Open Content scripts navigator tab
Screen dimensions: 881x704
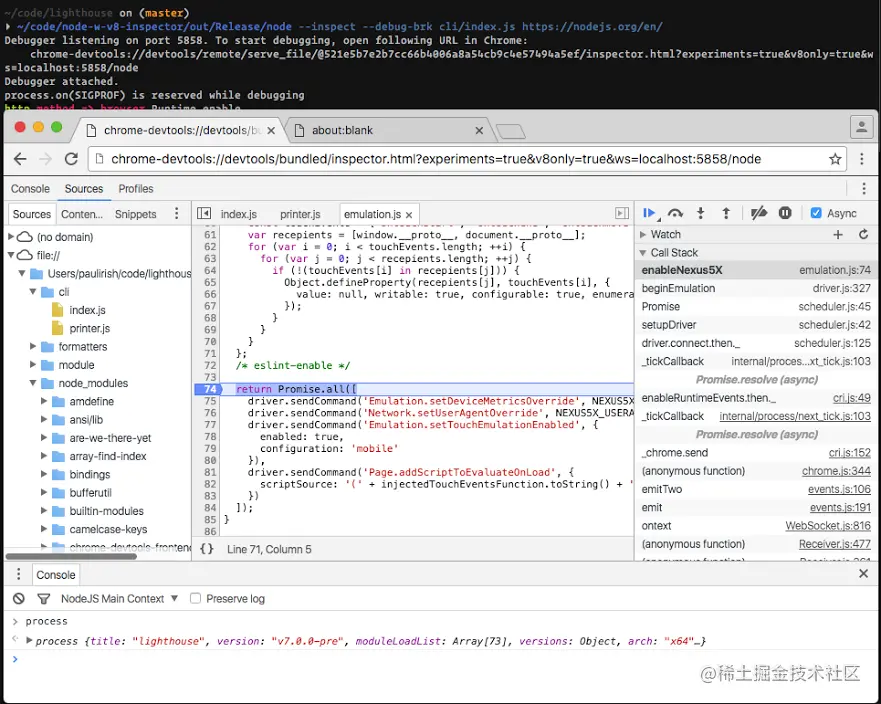coord(82,214)
